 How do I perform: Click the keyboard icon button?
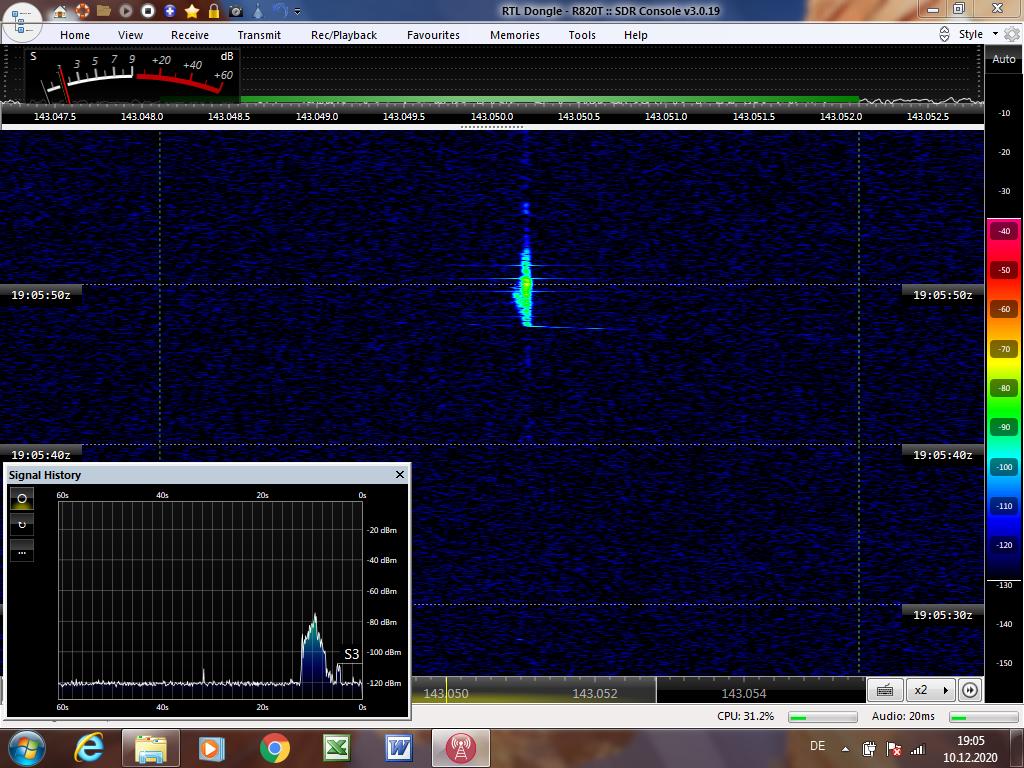coord(885,690)
